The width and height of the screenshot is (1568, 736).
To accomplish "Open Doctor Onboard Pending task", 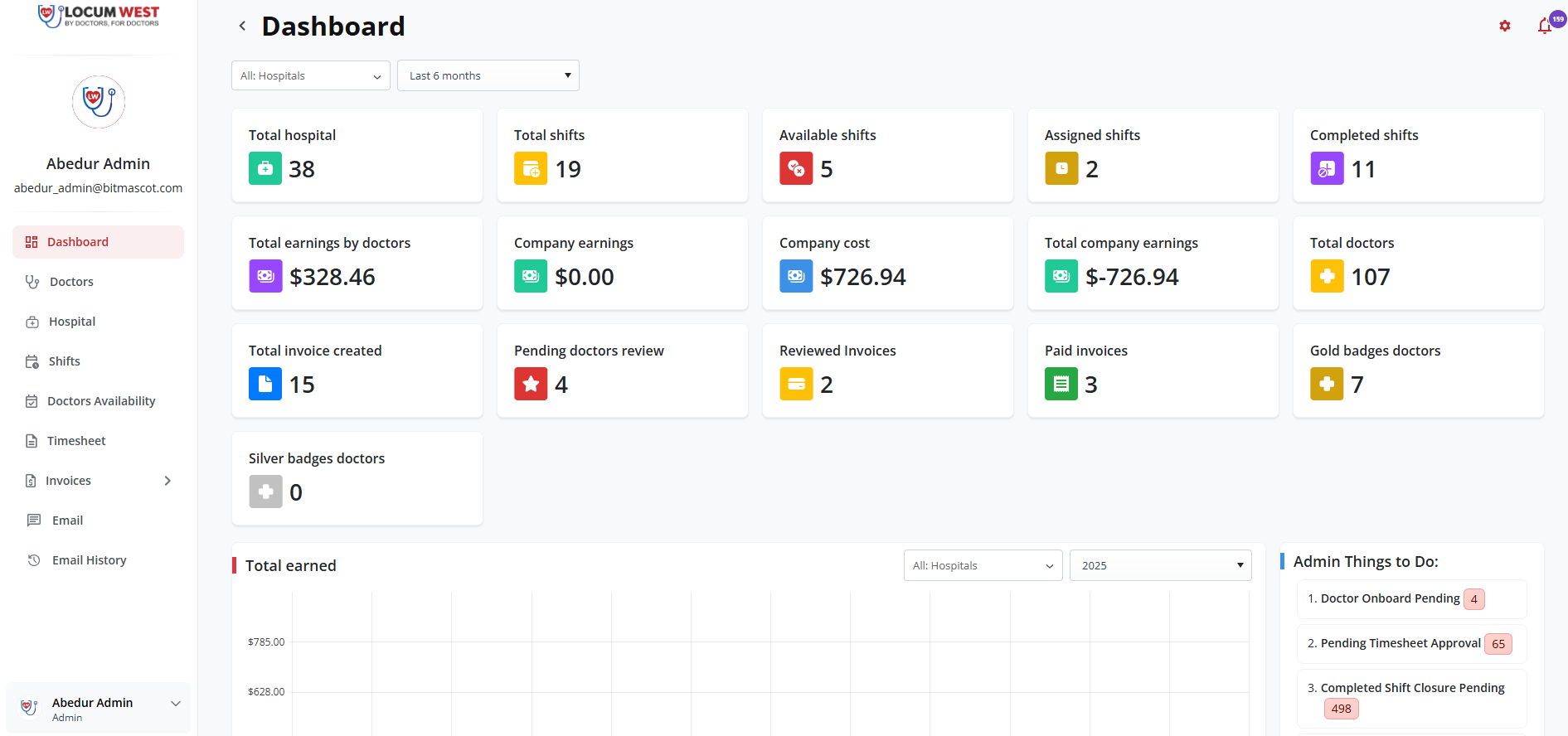I will [1390, 598].
